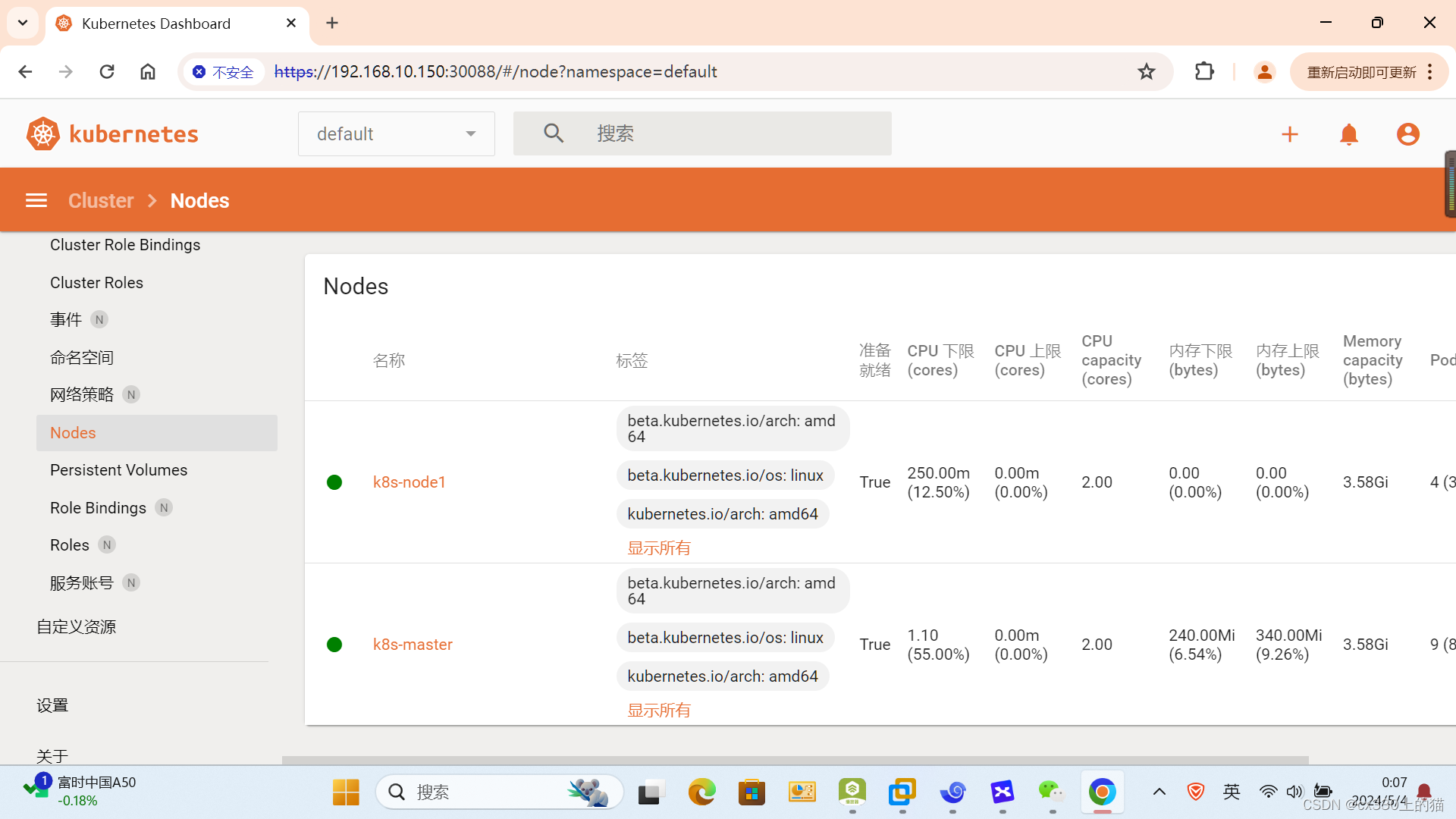Open the tab search dropdown arrow

23,23
